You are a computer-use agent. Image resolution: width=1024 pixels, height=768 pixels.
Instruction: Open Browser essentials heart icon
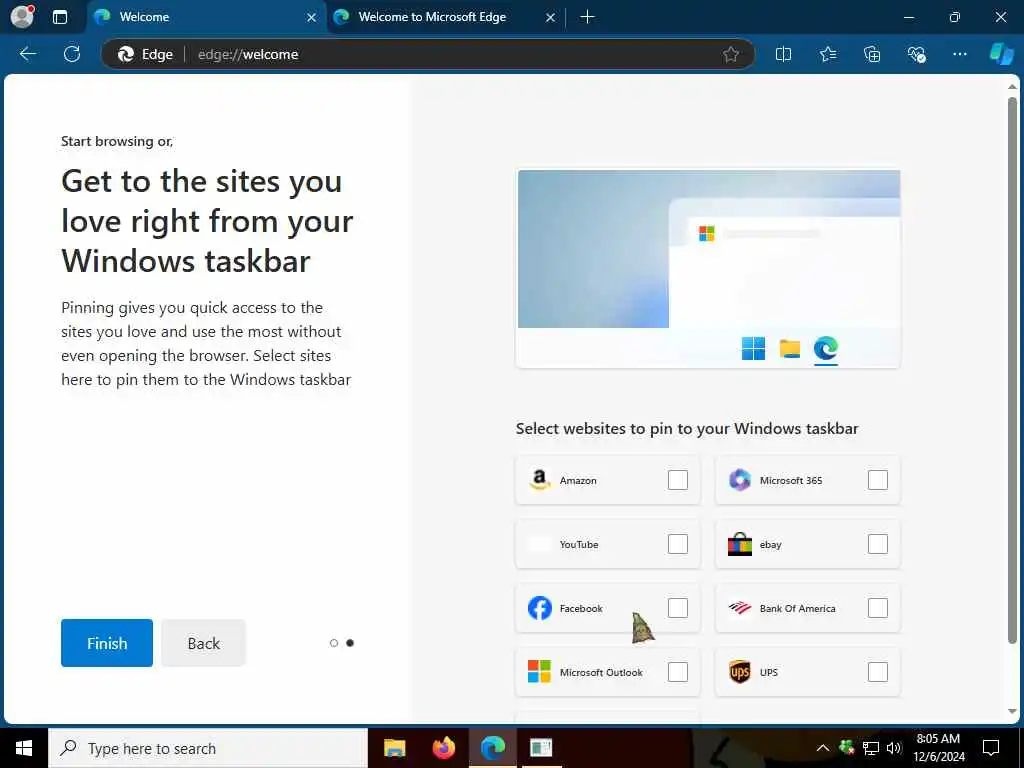916,54
